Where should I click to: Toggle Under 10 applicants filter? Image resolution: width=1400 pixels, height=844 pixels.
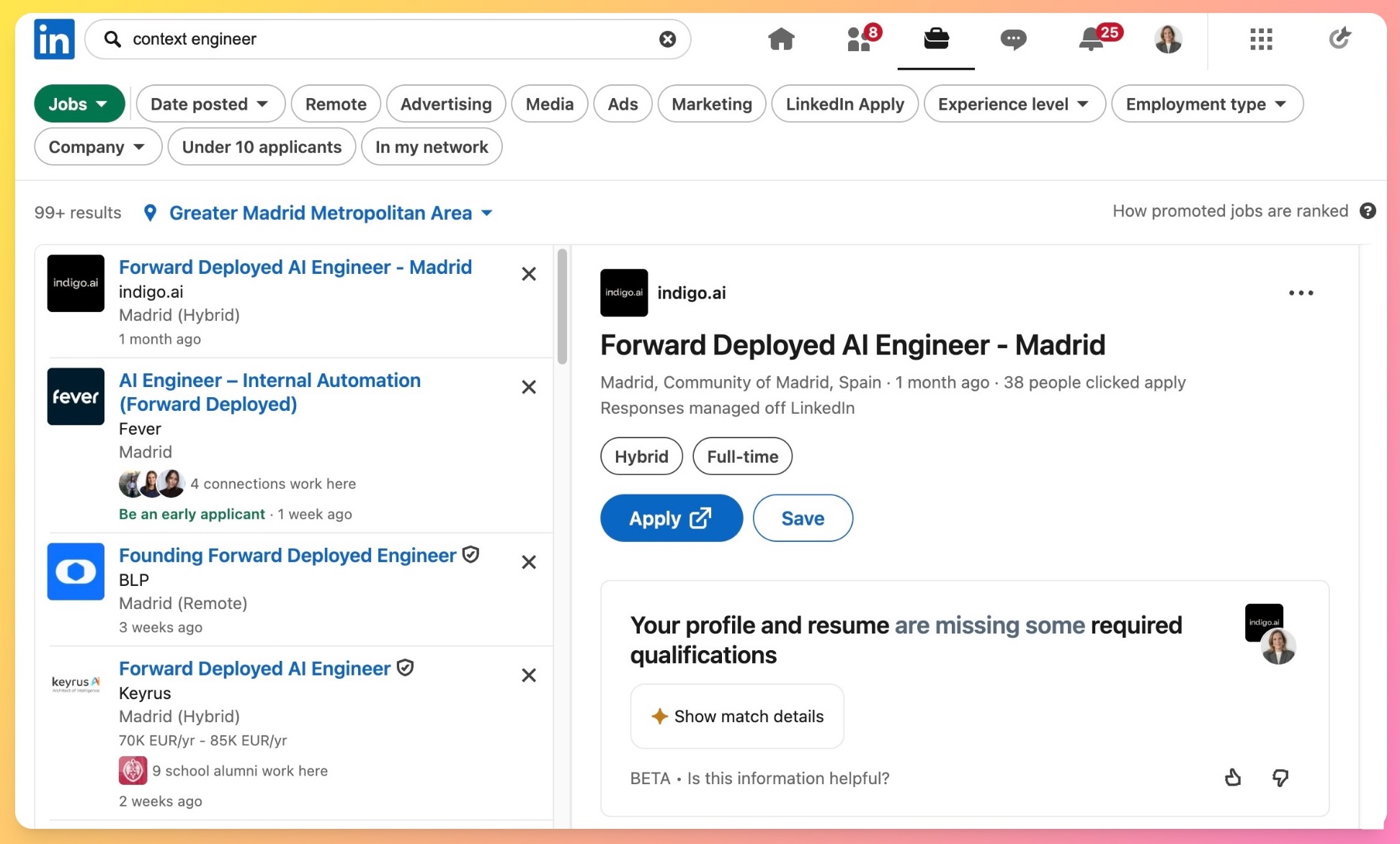[262, 147]
